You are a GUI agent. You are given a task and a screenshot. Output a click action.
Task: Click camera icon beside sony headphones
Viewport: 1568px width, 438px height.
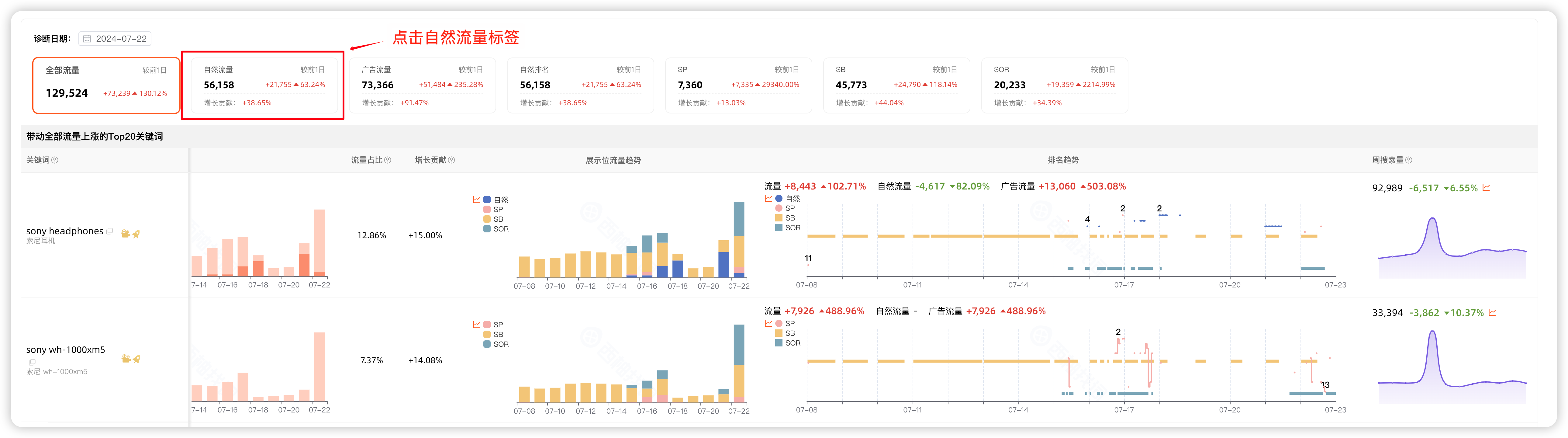125,233
